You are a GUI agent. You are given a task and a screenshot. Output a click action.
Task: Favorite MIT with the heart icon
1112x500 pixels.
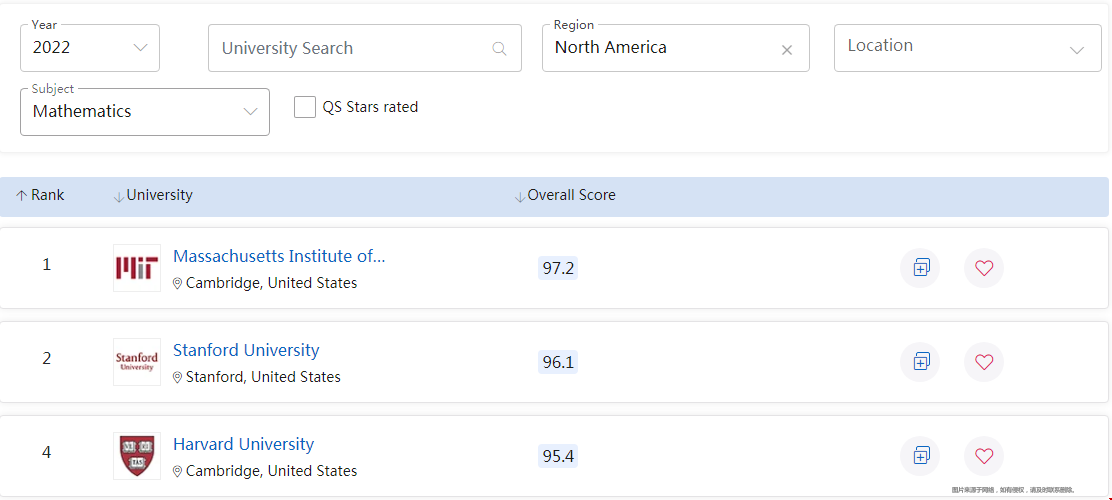(x=984, y=268)
